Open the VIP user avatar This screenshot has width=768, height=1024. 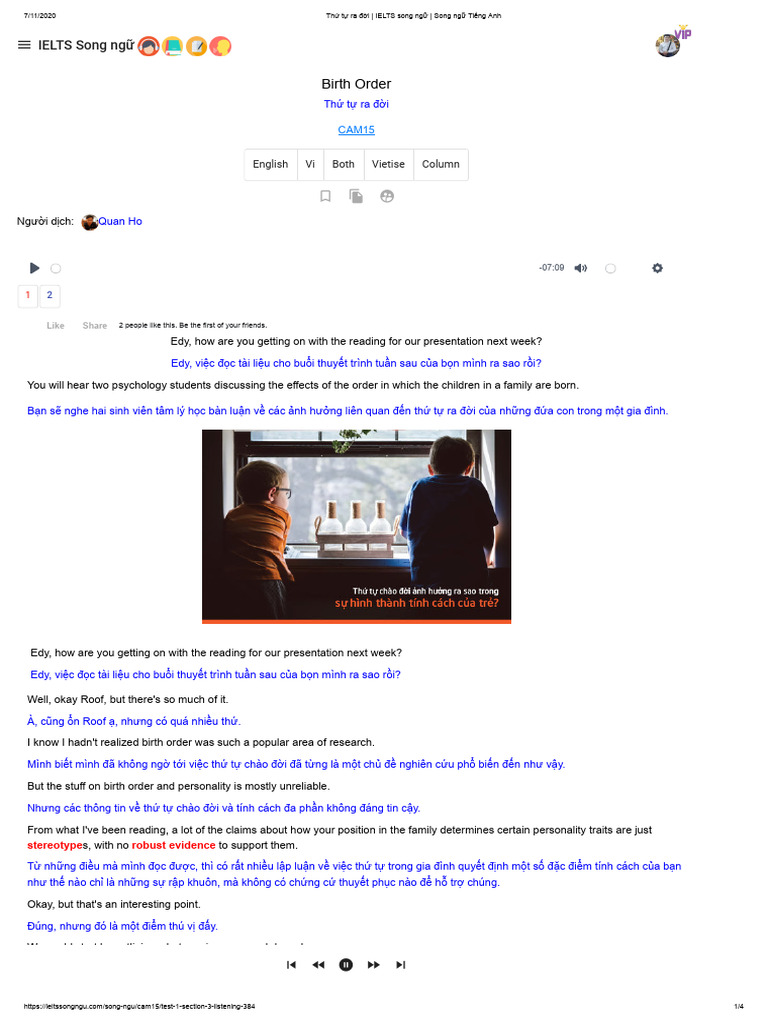click(x=669, y=45)
